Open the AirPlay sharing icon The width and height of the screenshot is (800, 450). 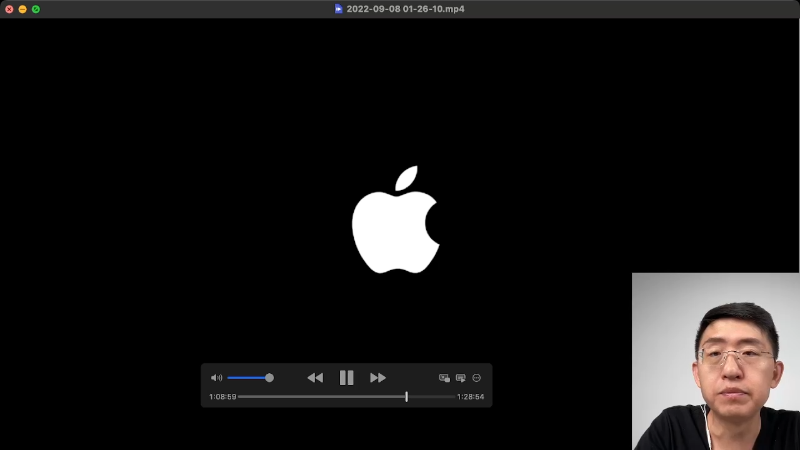(461, 378)
